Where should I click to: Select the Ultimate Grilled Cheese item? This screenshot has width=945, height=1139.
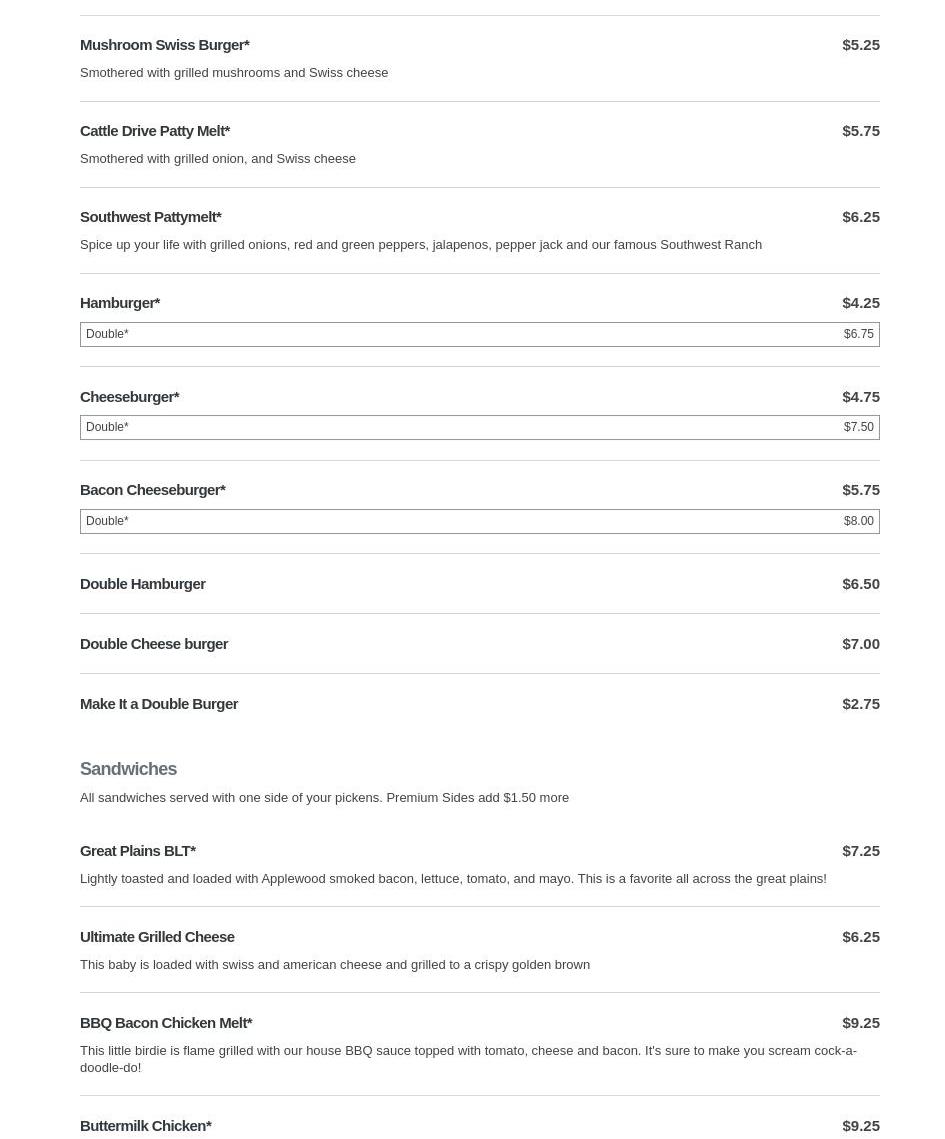click(x=157, y=937)
